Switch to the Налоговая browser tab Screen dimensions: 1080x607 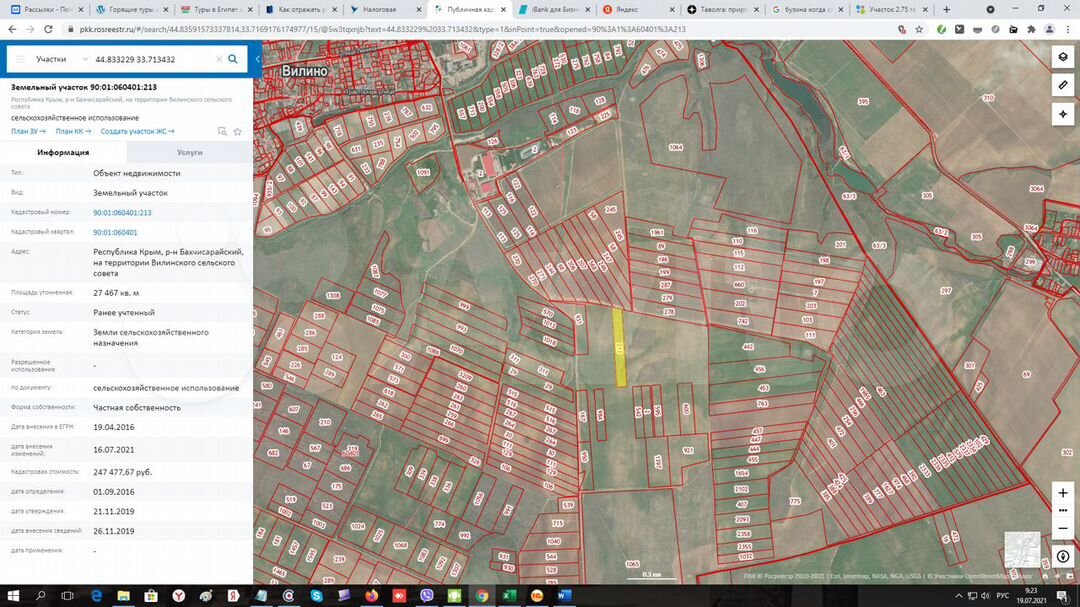pos(379,9)
